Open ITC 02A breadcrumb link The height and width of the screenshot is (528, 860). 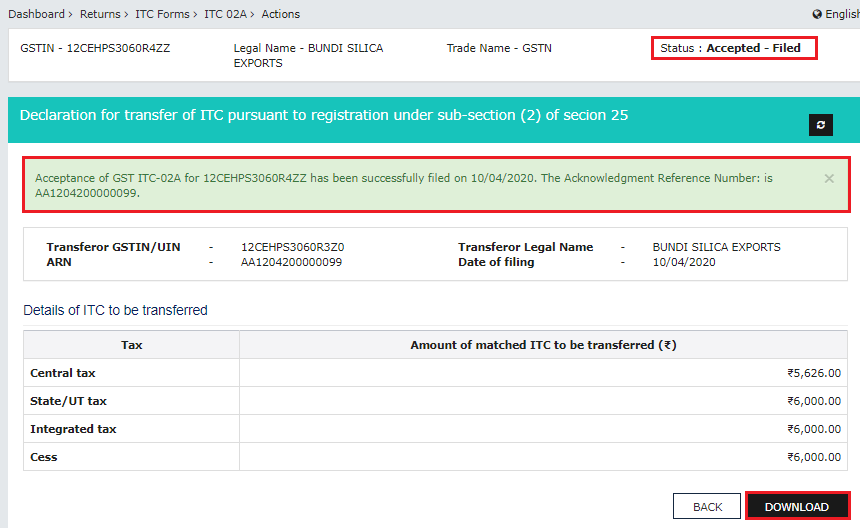225,14
